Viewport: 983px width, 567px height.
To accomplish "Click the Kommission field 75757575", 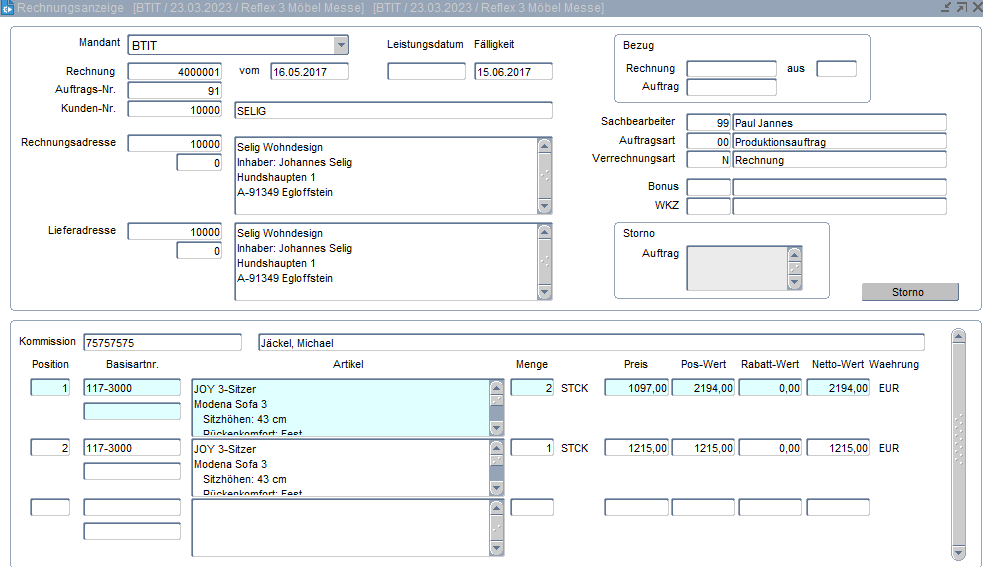I will pos(162,343).
